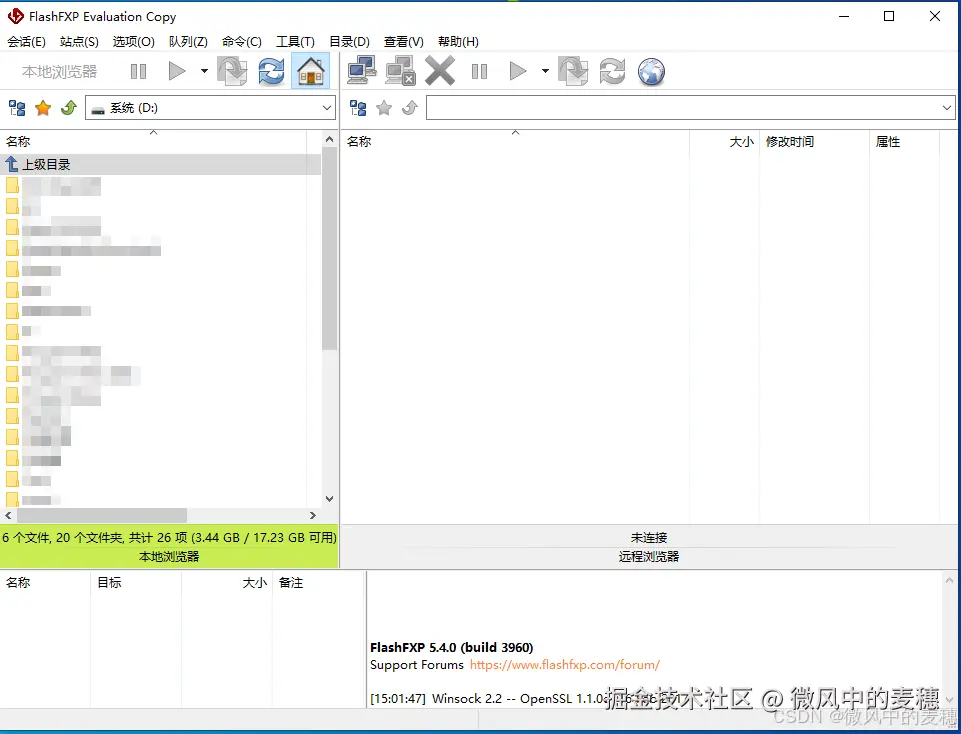Go up via local green arrow icon
The width and height of the screenshot is (961, 734).
click(69, 108)
